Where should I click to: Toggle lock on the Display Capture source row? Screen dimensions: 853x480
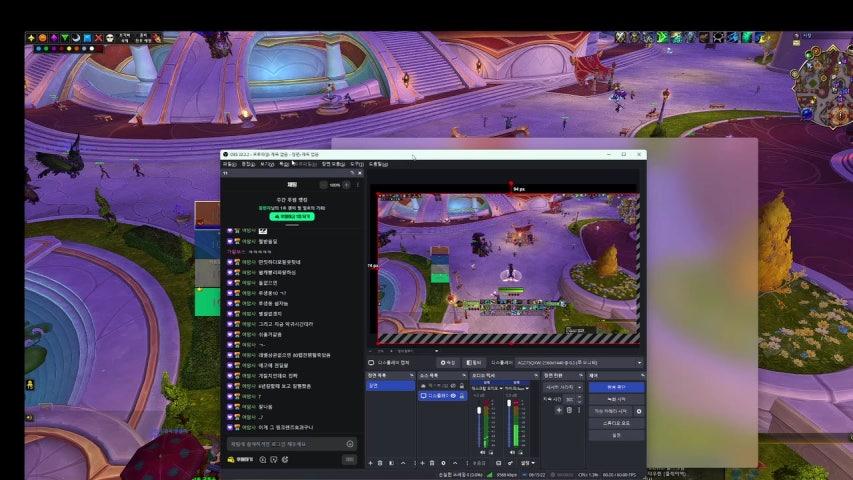(462, 396)
